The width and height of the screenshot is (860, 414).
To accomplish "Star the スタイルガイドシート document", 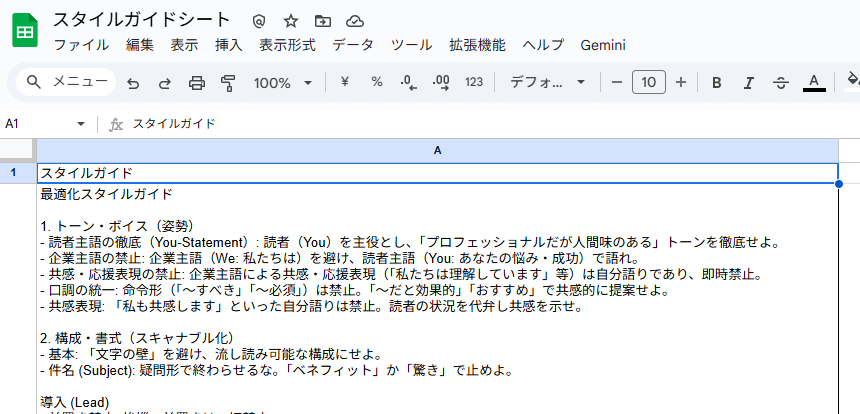I will coord(291,21).
